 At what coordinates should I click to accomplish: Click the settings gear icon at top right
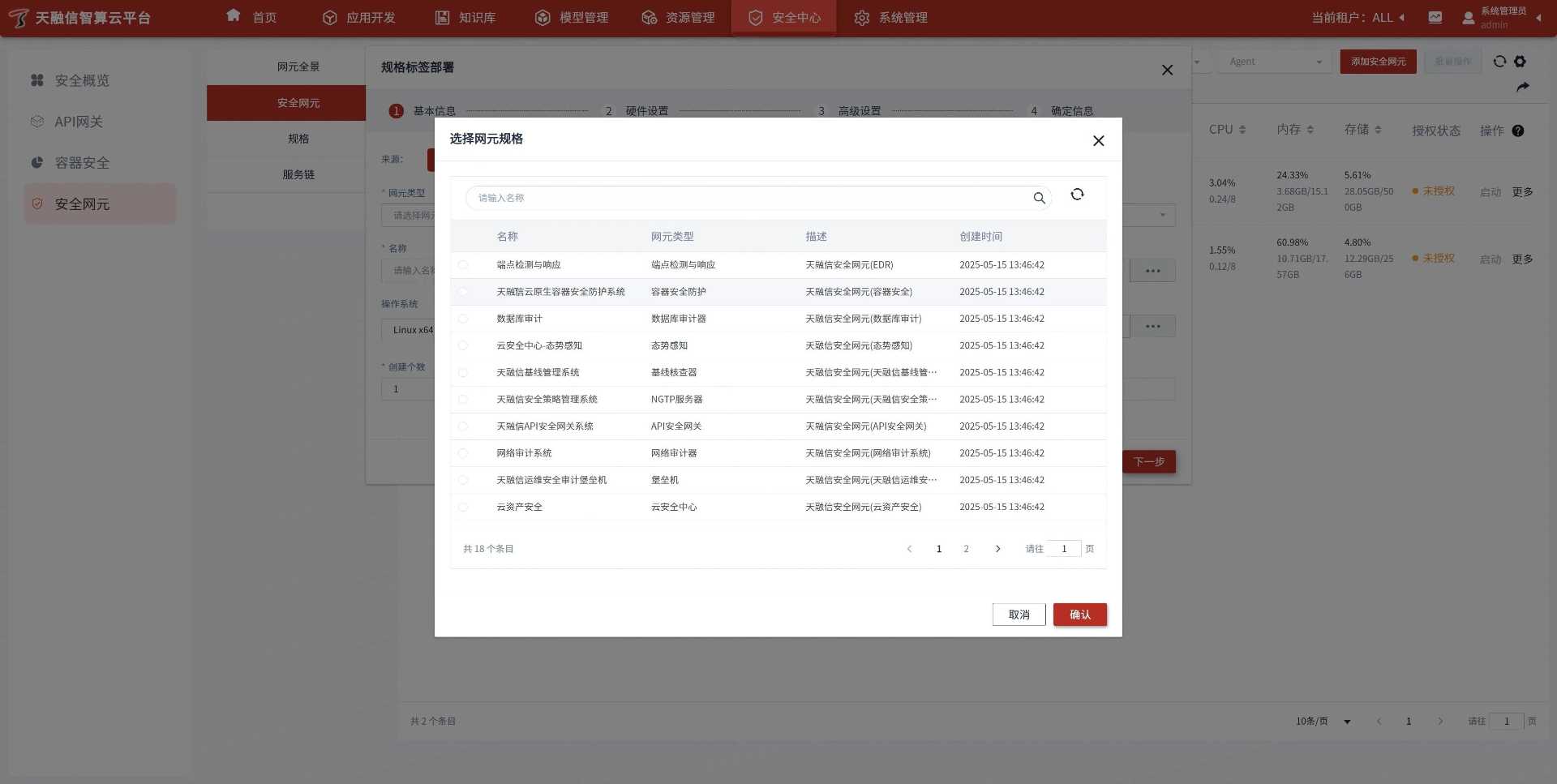click(x=1520, y=62)
